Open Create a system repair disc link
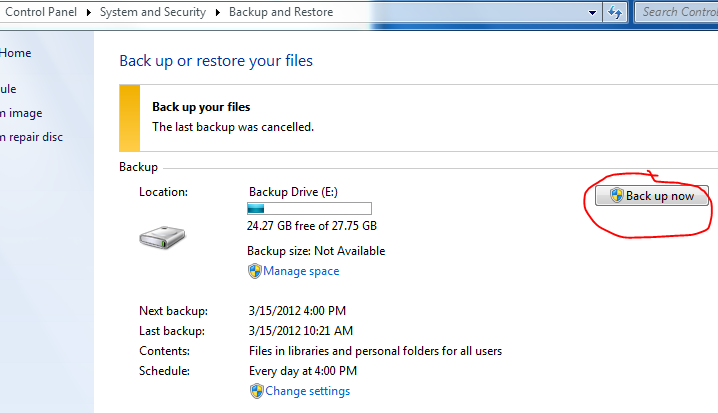Screen dimensions: 718x413 [x=31, y=137]
